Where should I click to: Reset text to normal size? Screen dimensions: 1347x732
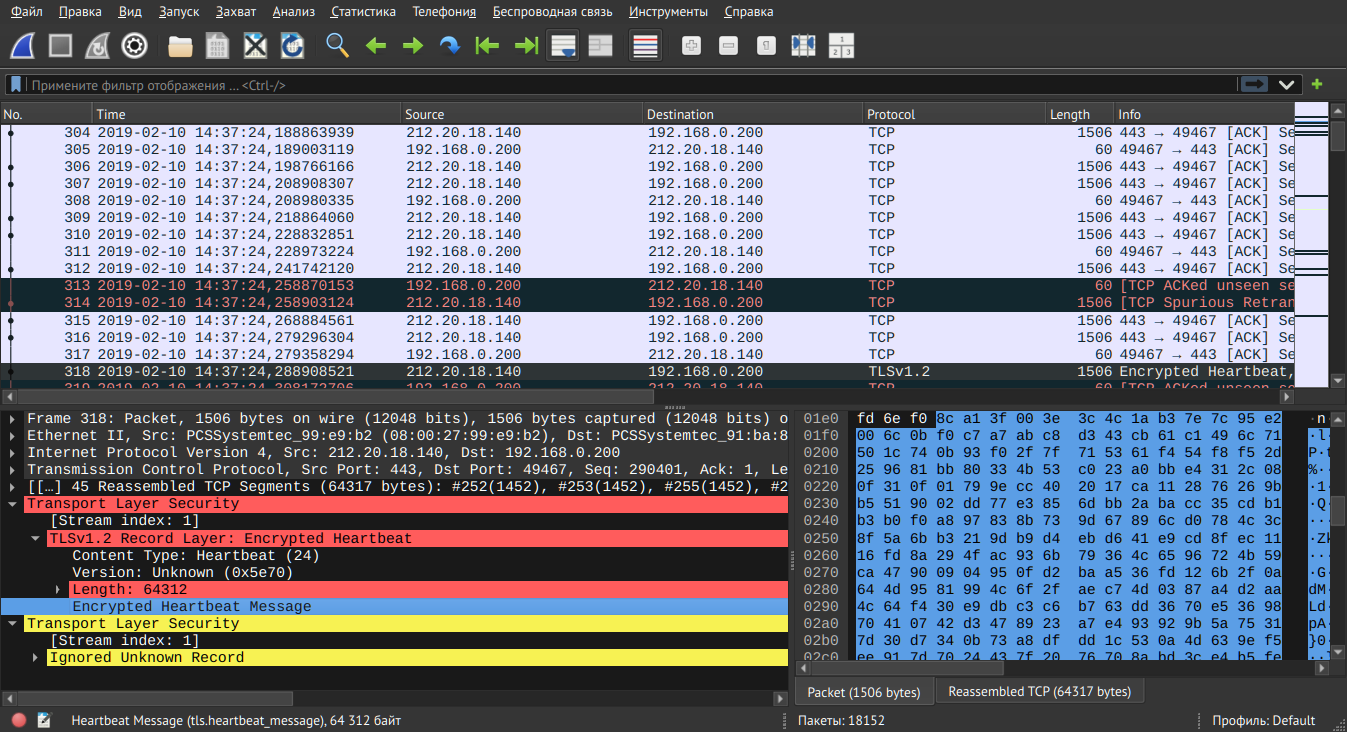pyautogui.click(x=765, y=46)
